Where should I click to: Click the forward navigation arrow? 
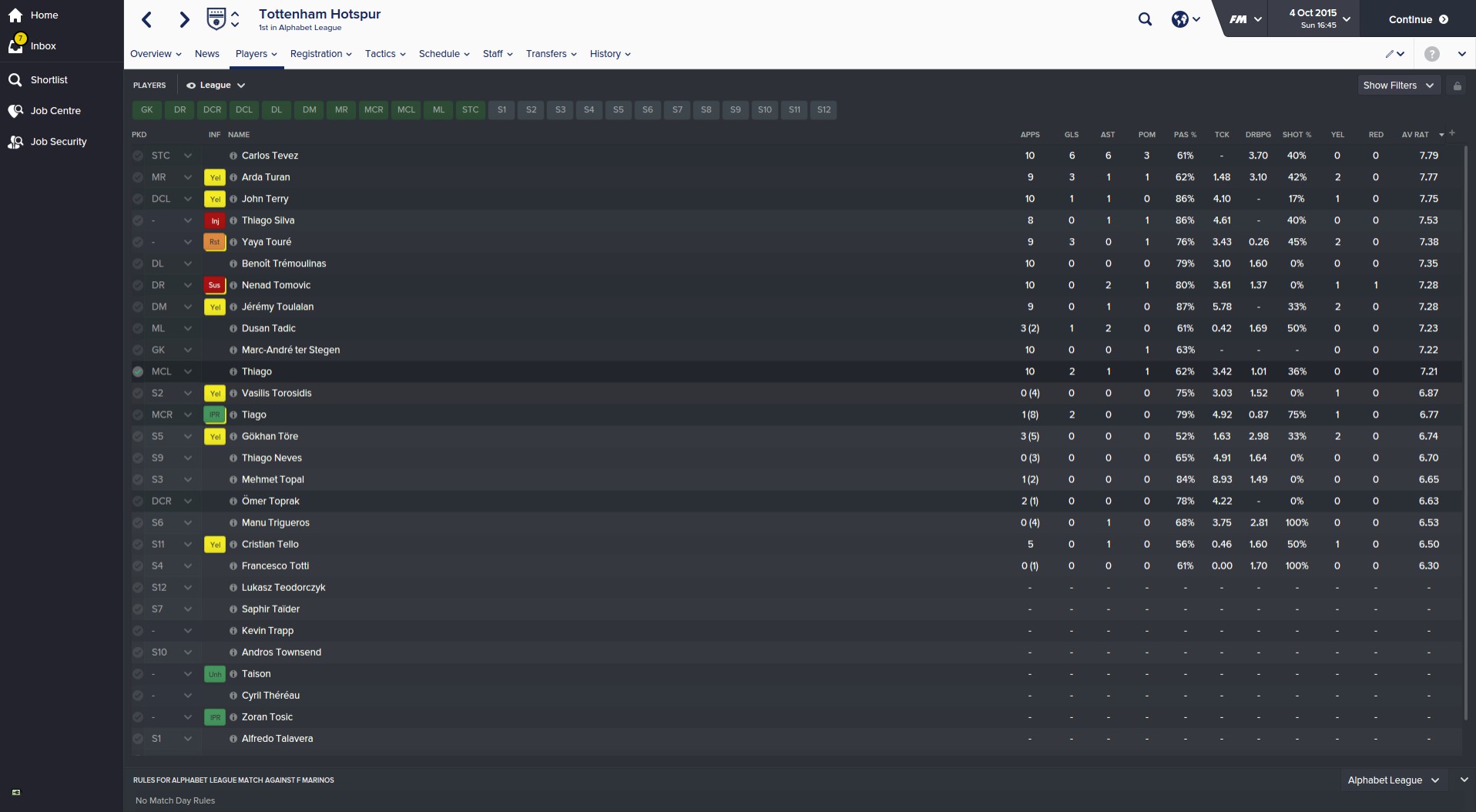[x=184, y=20]
